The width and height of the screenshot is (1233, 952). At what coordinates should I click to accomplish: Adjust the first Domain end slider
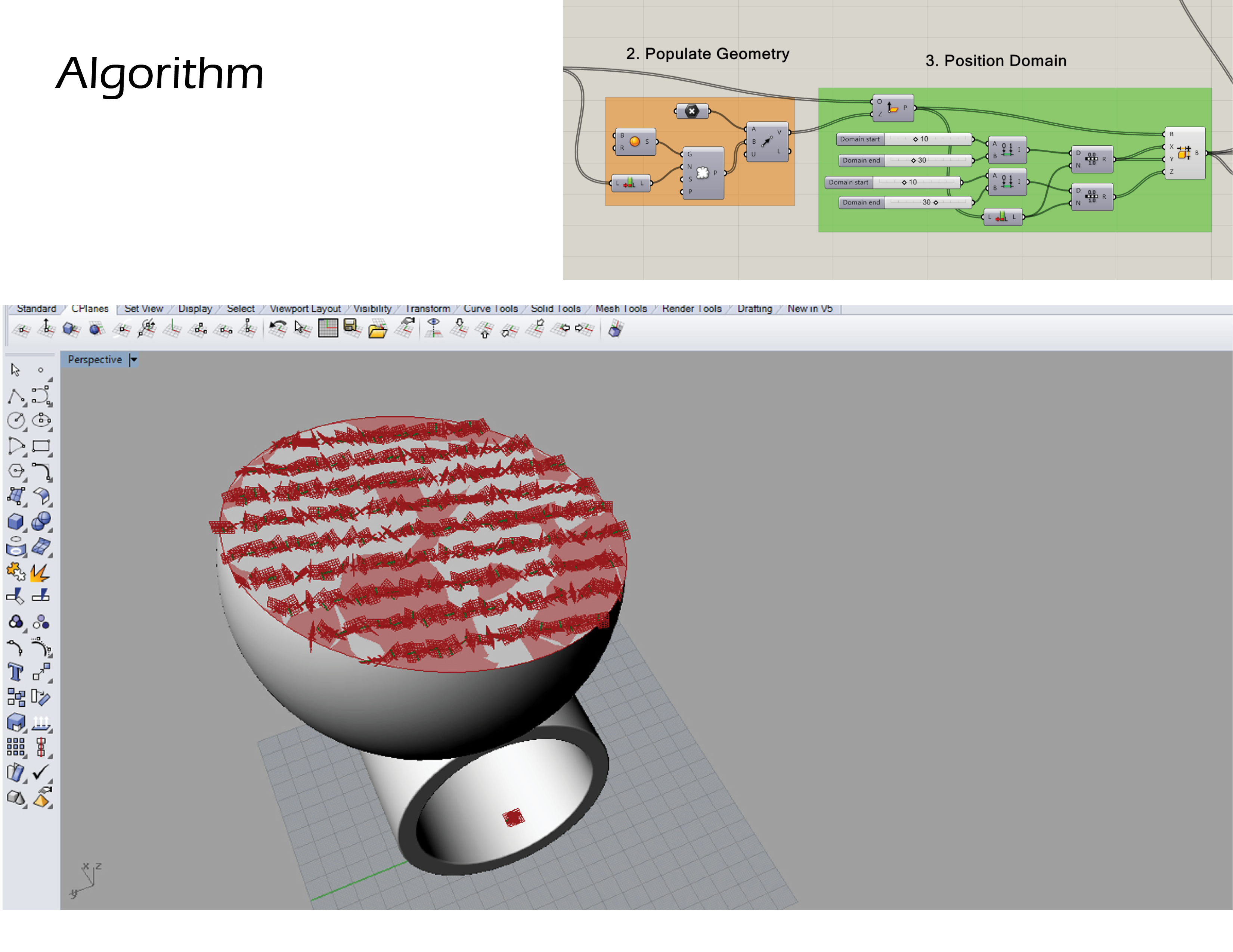pos(914,160)
